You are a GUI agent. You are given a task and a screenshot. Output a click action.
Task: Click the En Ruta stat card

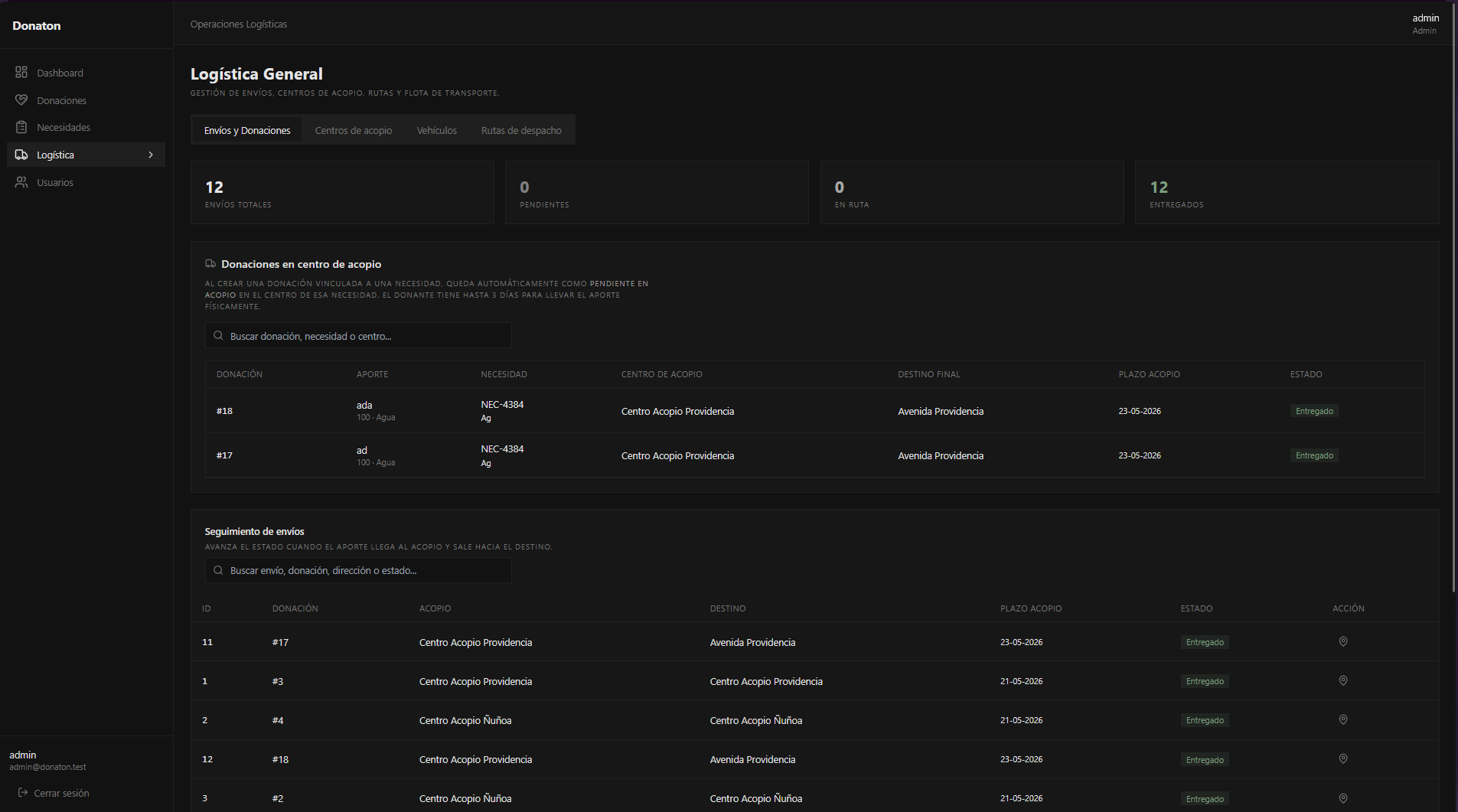point(972,192)
